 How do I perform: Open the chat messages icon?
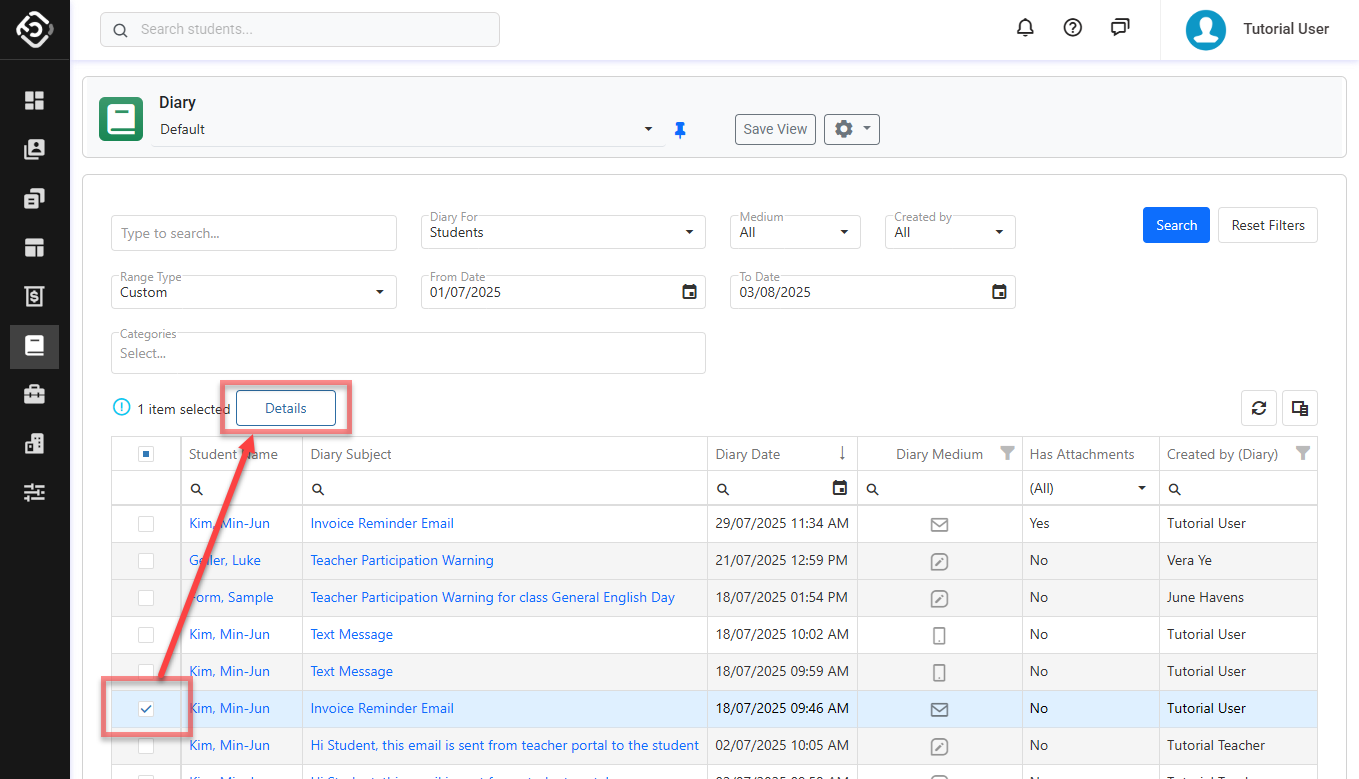pos(1120,28)
